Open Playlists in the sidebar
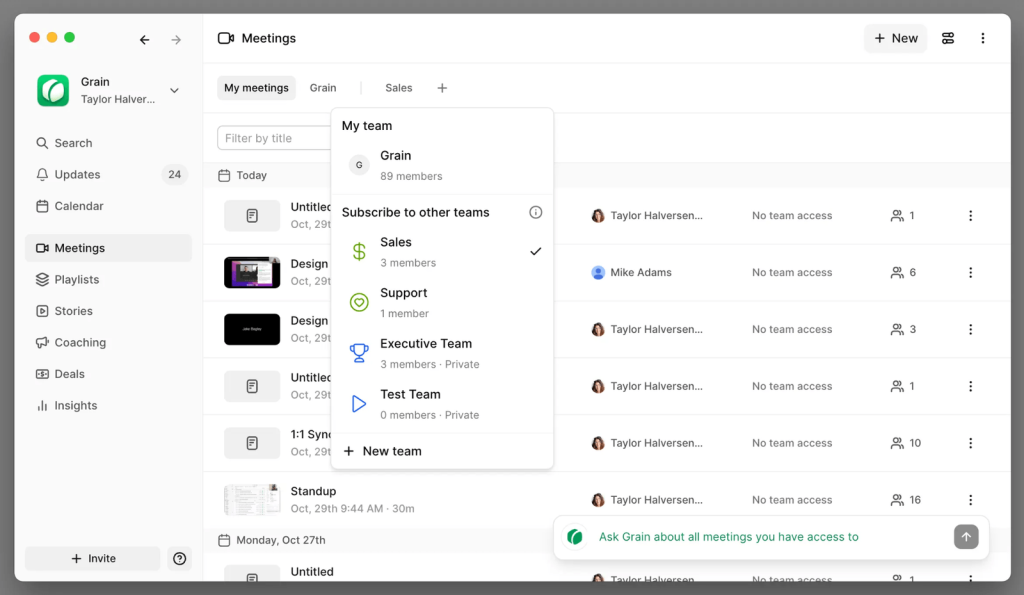Screen dimensions: 1024x595 (108, 280)
